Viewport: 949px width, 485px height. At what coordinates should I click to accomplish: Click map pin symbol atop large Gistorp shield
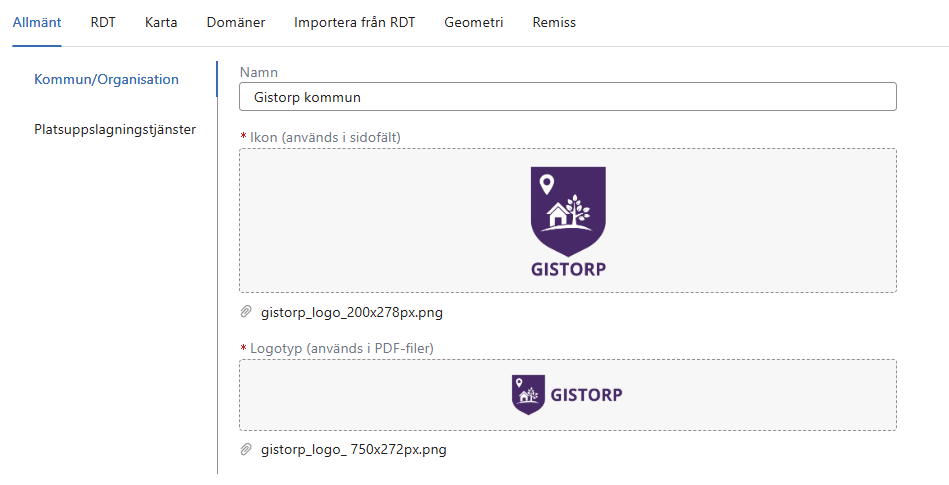click(546, 185)
